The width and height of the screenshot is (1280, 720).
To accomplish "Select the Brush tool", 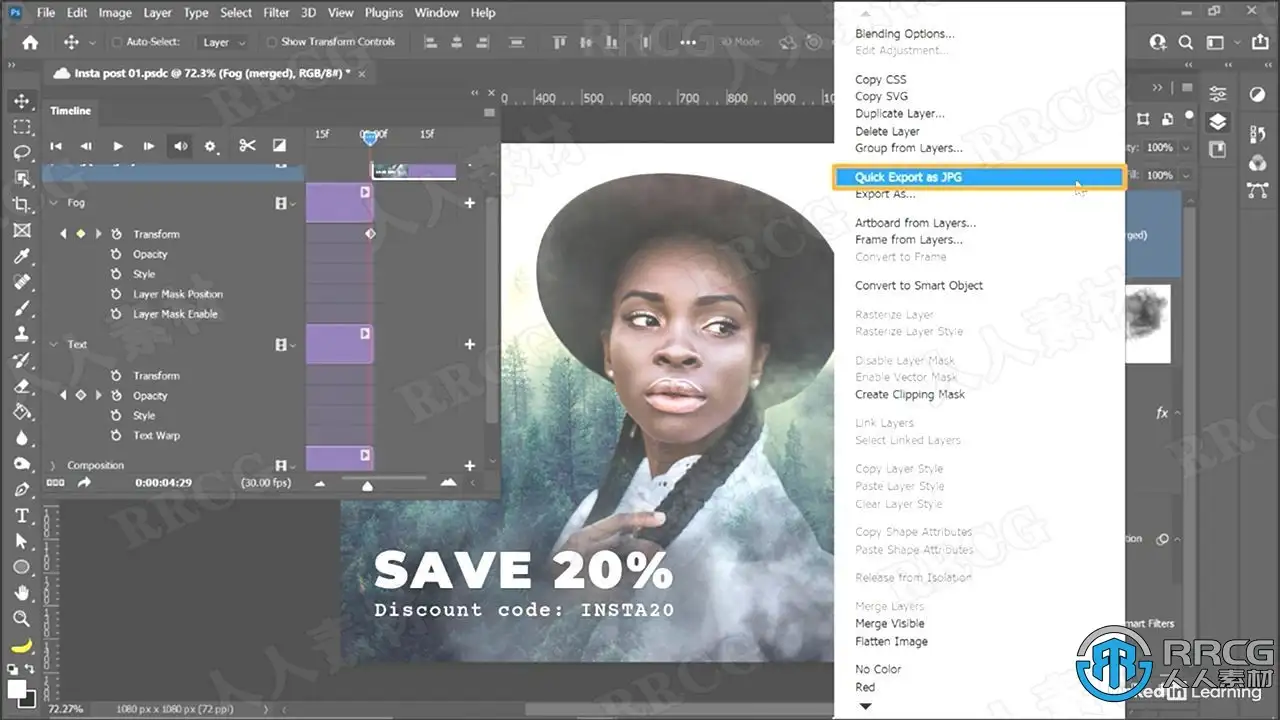I will pos(21,309).
